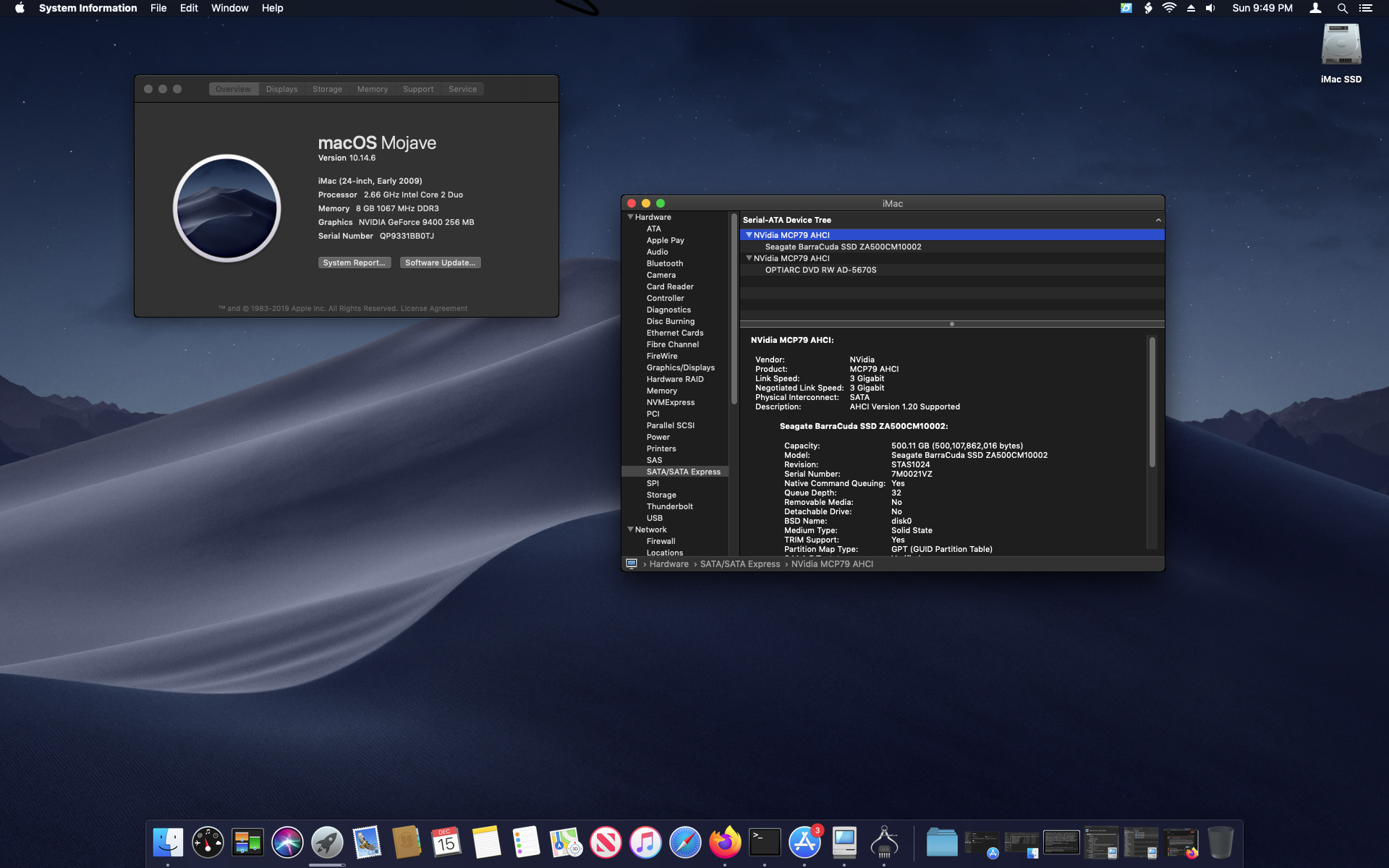Open Calendar showing DEC 15
This screenshot has height=868, width=1389.
(446, 843)
